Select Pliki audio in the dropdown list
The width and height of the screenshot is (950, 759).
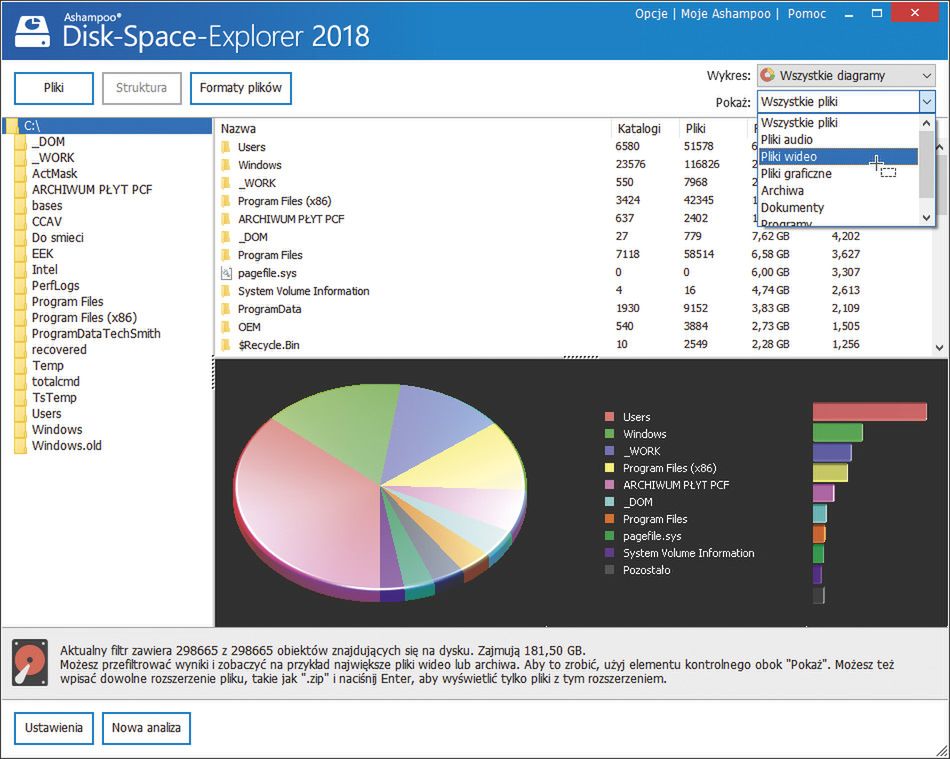[786, 140]
